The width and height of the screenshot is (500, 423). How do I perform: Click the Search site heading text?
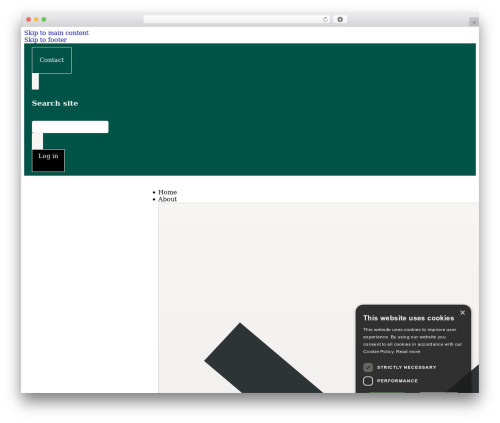(x=55, y=103)
